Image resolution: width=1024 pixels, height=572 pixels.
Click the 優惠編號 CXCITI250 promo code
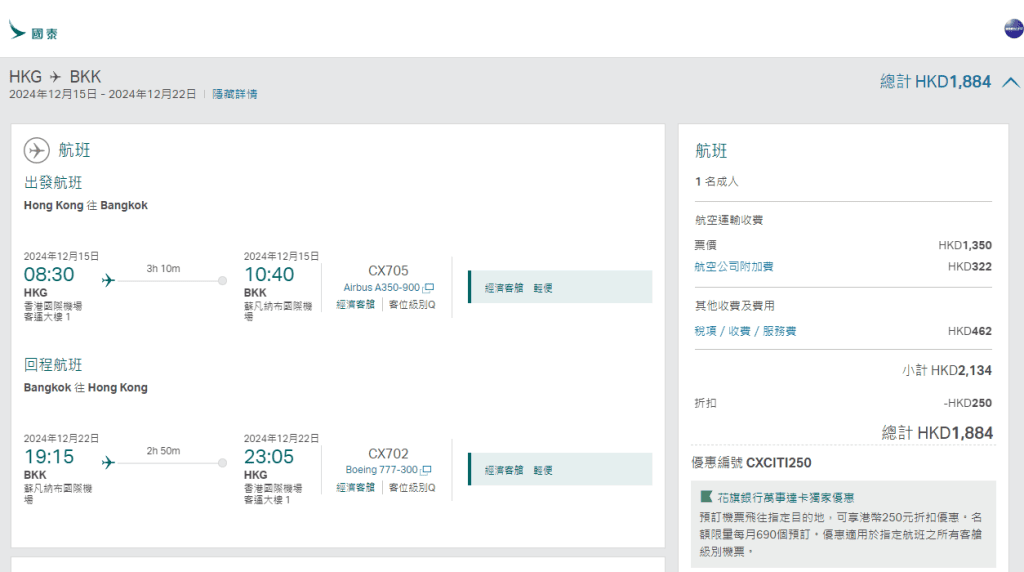pyautogui.click(x=751, y=463)
